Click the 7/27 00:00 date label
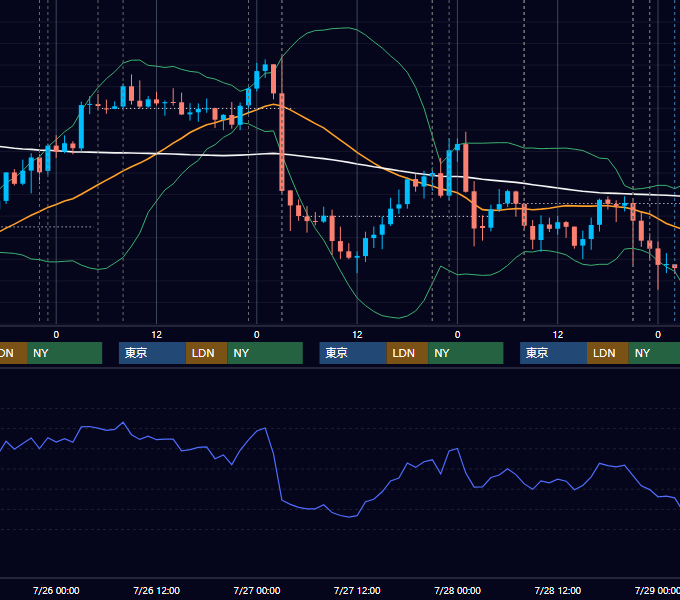Screen dimensions: 680x600 tap(257, 590)
